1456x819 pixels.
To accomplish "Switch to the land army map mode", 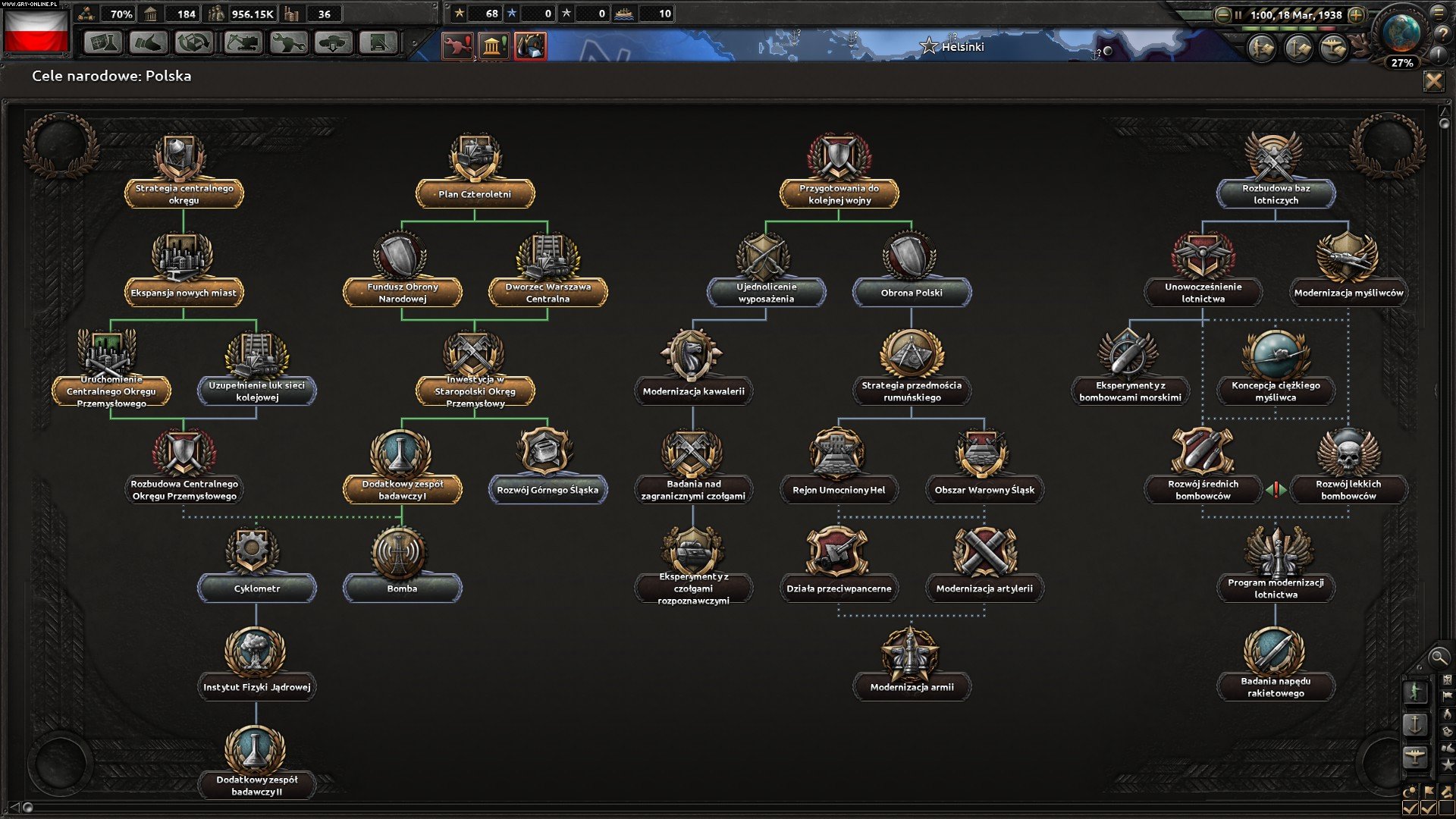I will 1415,692.
